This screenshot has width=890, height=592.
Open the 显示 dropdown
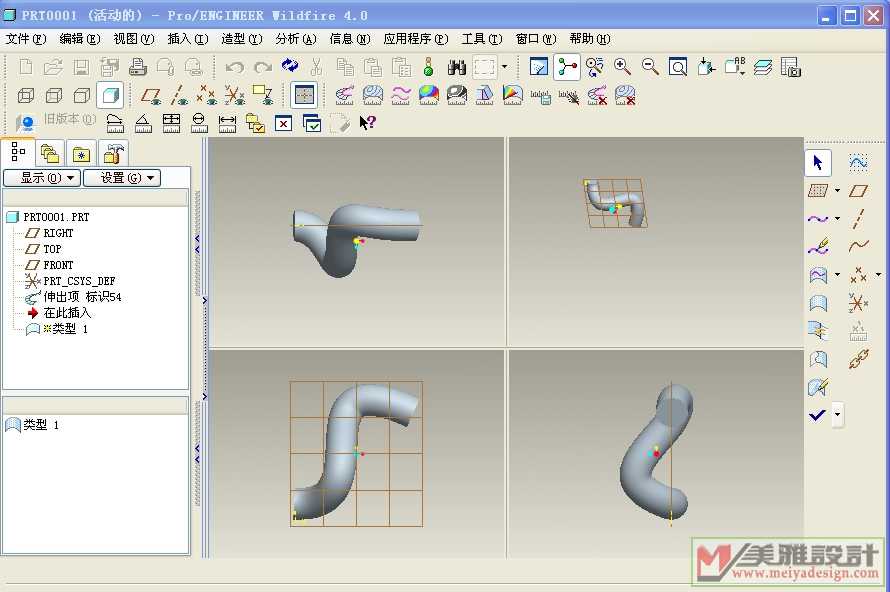coord(42,178)
